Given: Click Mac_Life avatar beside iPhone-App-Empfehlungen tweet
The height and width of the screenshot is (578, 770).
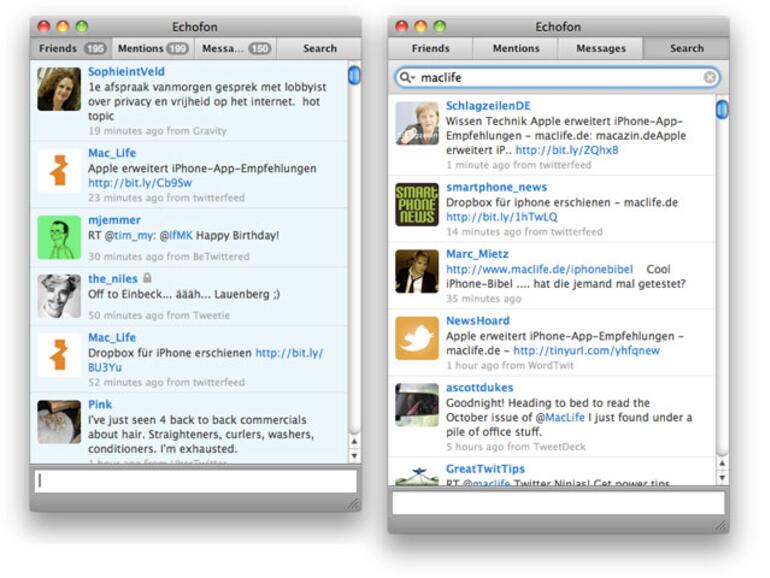Looking at the screenshot, I should pyautogui.click(x=59, y=170).
